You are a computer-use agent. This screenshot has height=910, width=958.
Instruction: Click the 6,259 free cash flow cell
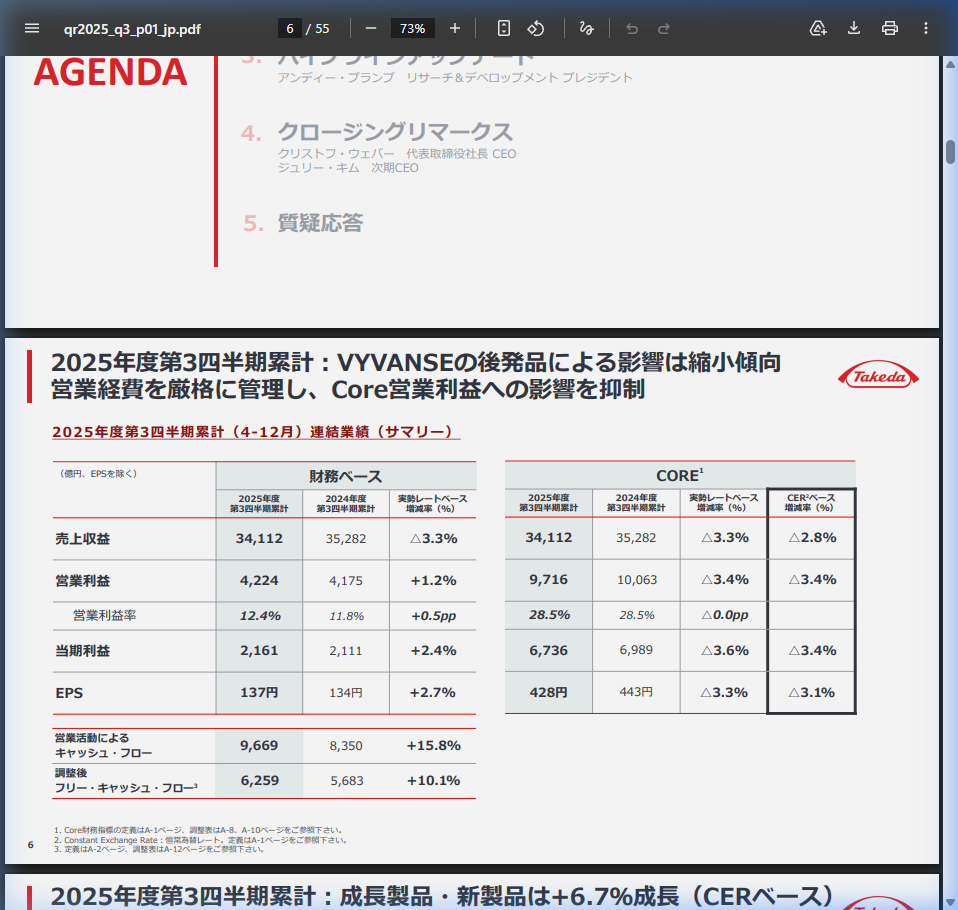click(x=260, y=780)
